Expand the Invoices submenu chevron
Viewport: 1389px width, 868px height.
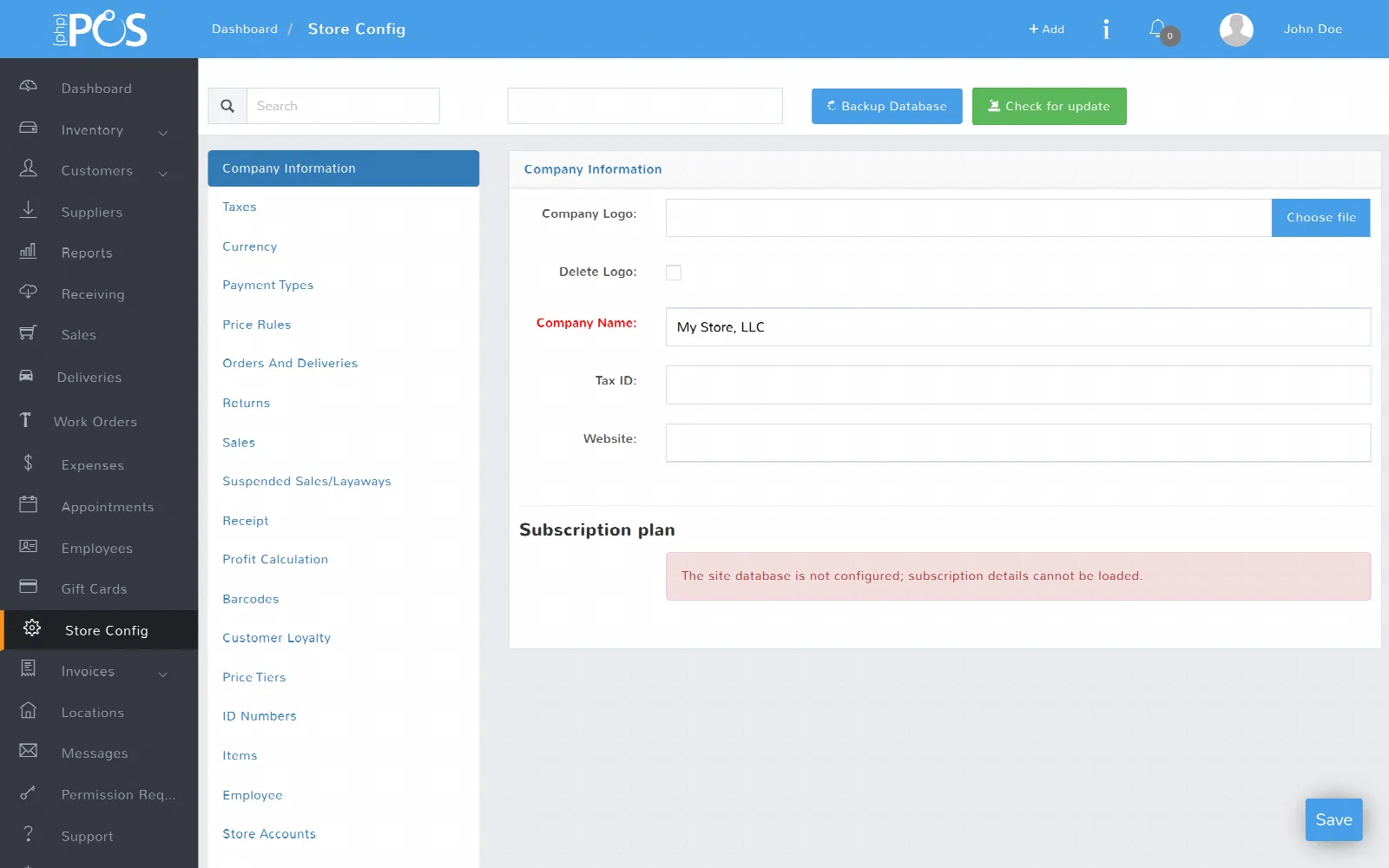163,674
